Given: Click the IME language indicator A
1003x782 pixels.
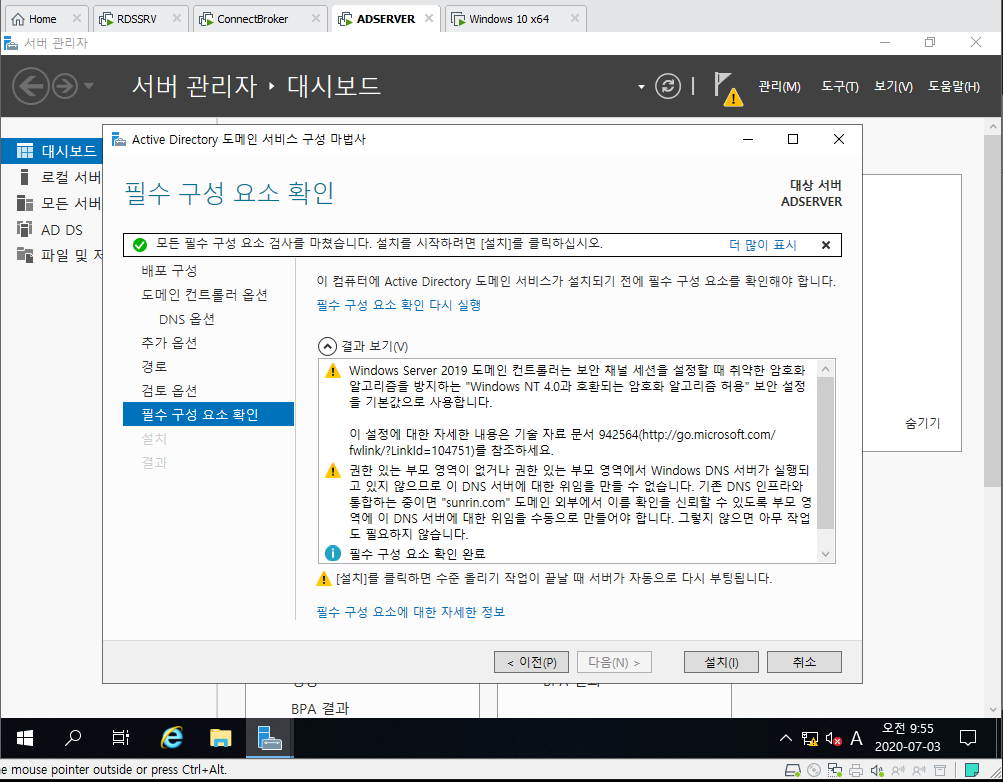Looking at the screenshot, I should (x=856, y=739).
